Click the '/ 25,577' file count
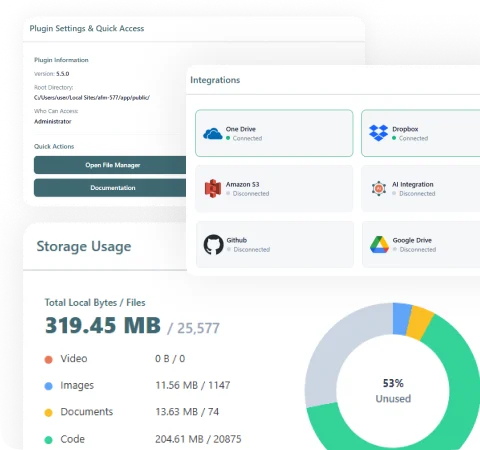480x450 pixels. pos(193,328)
